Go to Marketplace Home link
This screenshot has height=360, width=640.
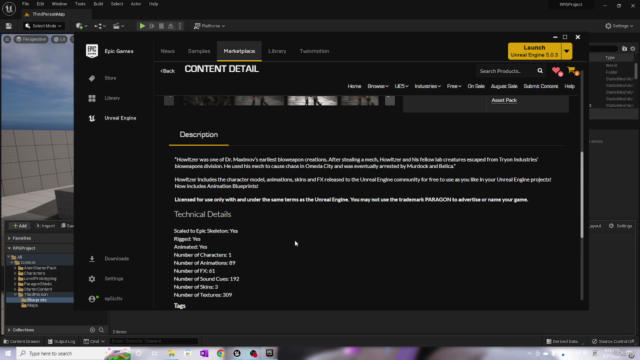[x=354, y=86]
